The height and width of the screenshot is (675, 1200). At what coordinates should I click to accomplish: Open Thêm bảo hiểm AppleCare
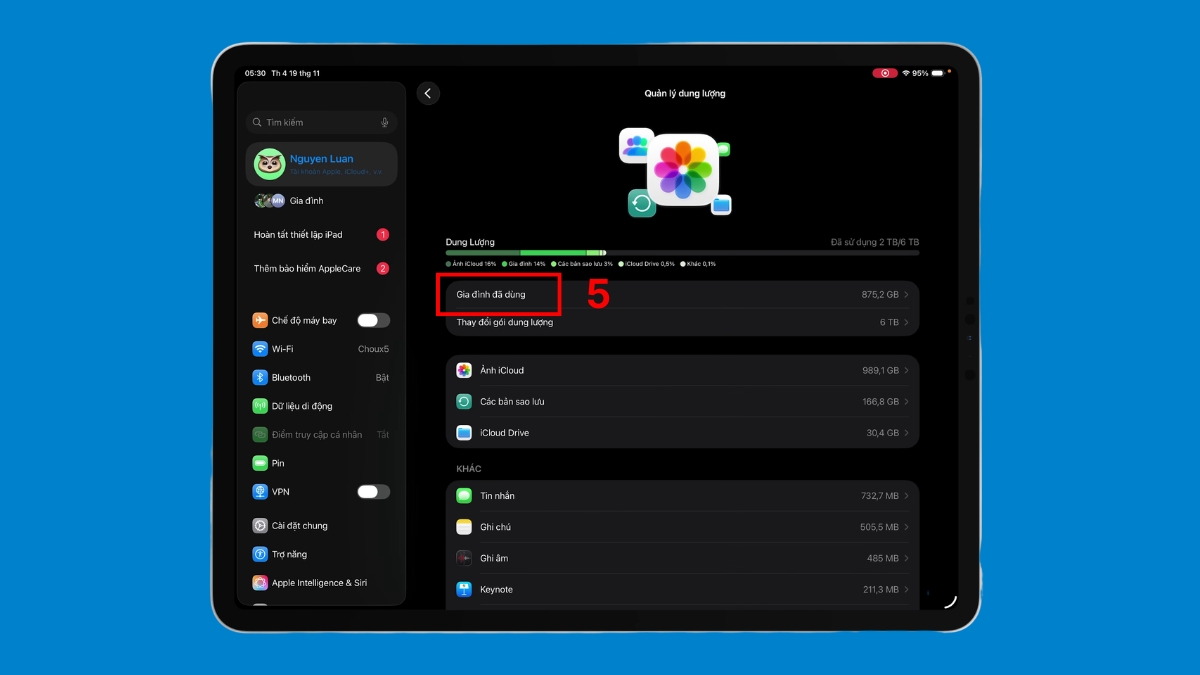[x=321, y=268]
